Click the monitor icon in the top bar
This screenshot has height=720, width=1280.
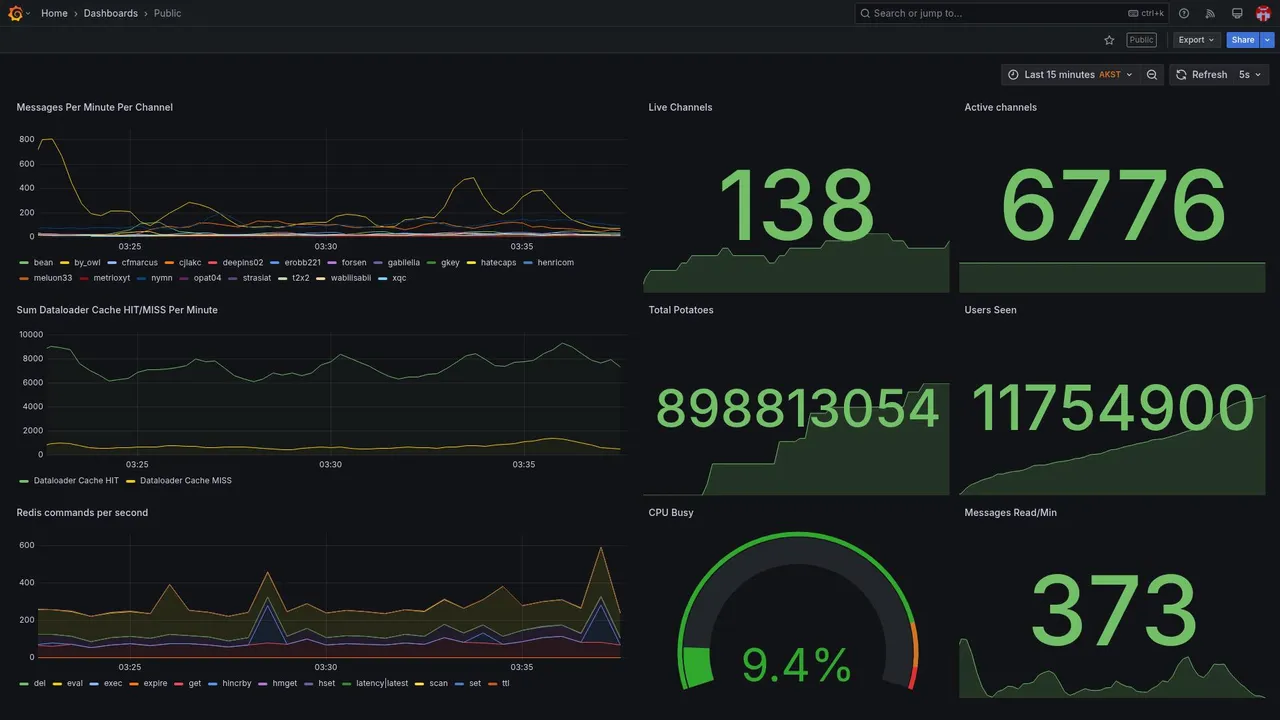[1237, 13]
